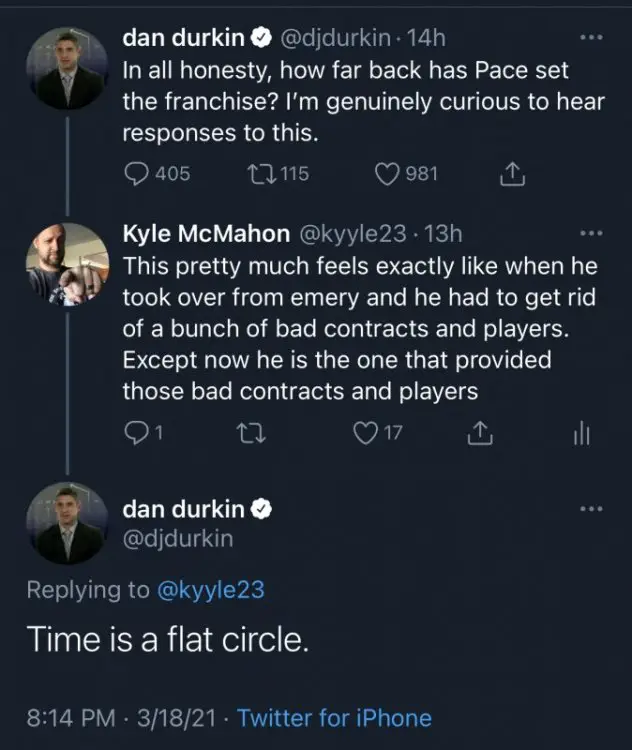Open the @djdurkin handle under main tweet

point(177,540)
